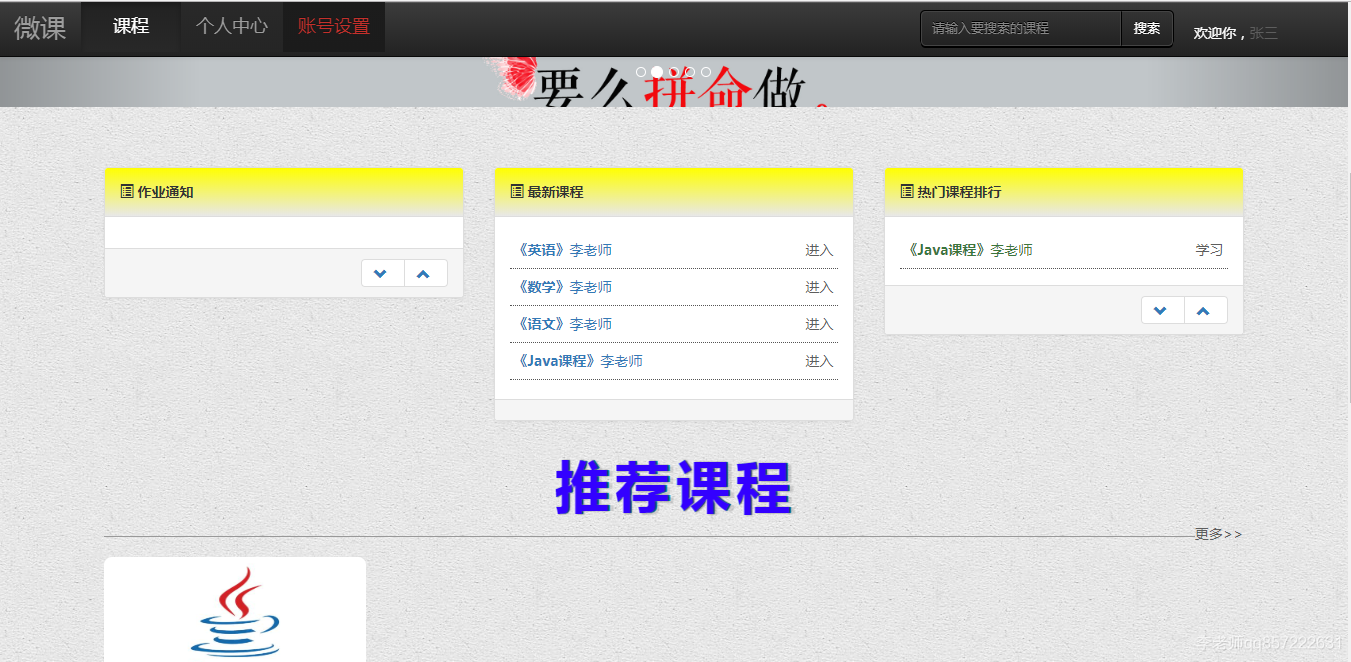Click 学习 next to 《Java课程》李老师
1351x662 pixels.
point(1211,249)
